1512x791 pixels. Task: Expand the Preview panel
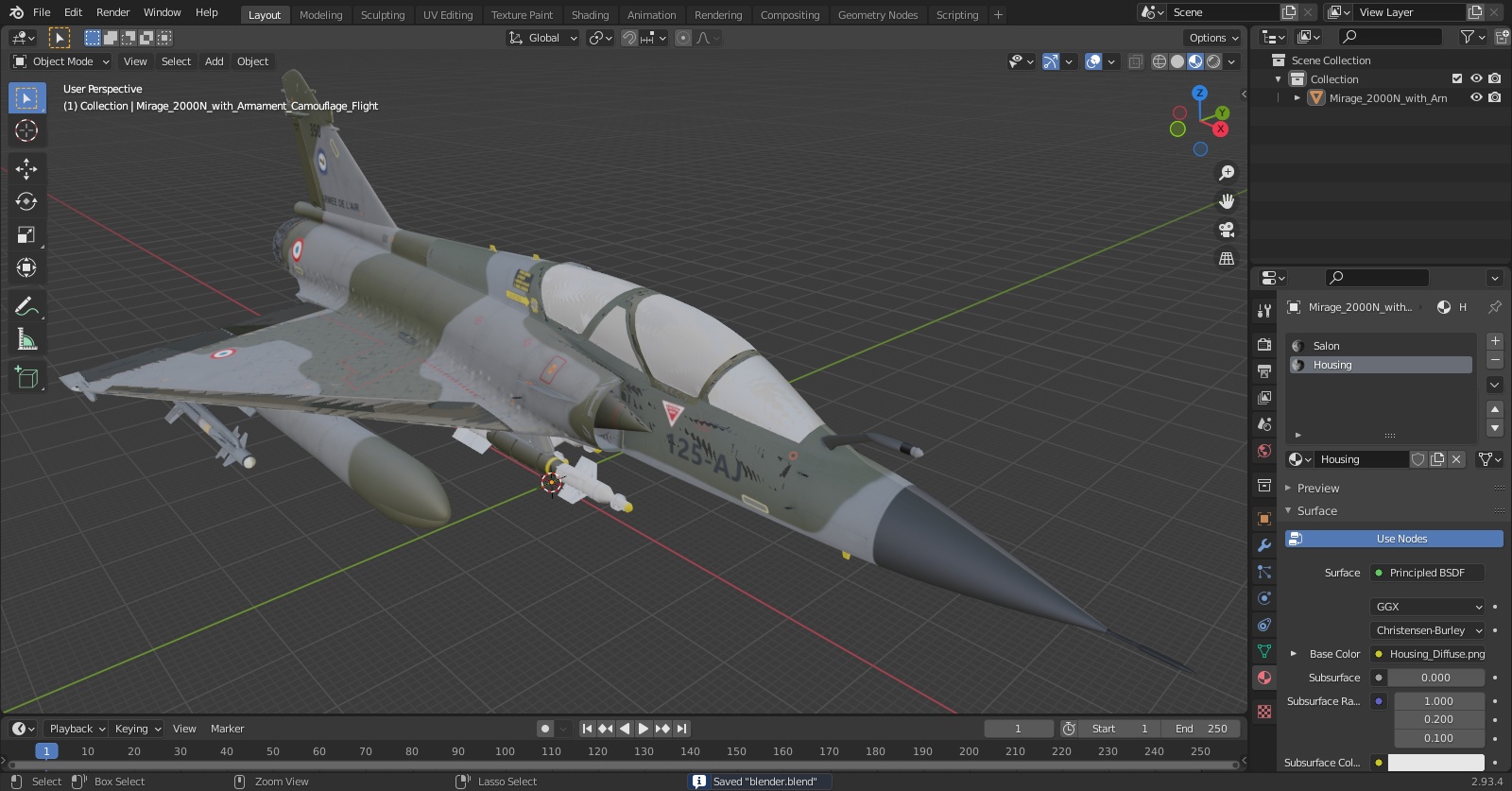1317,489
